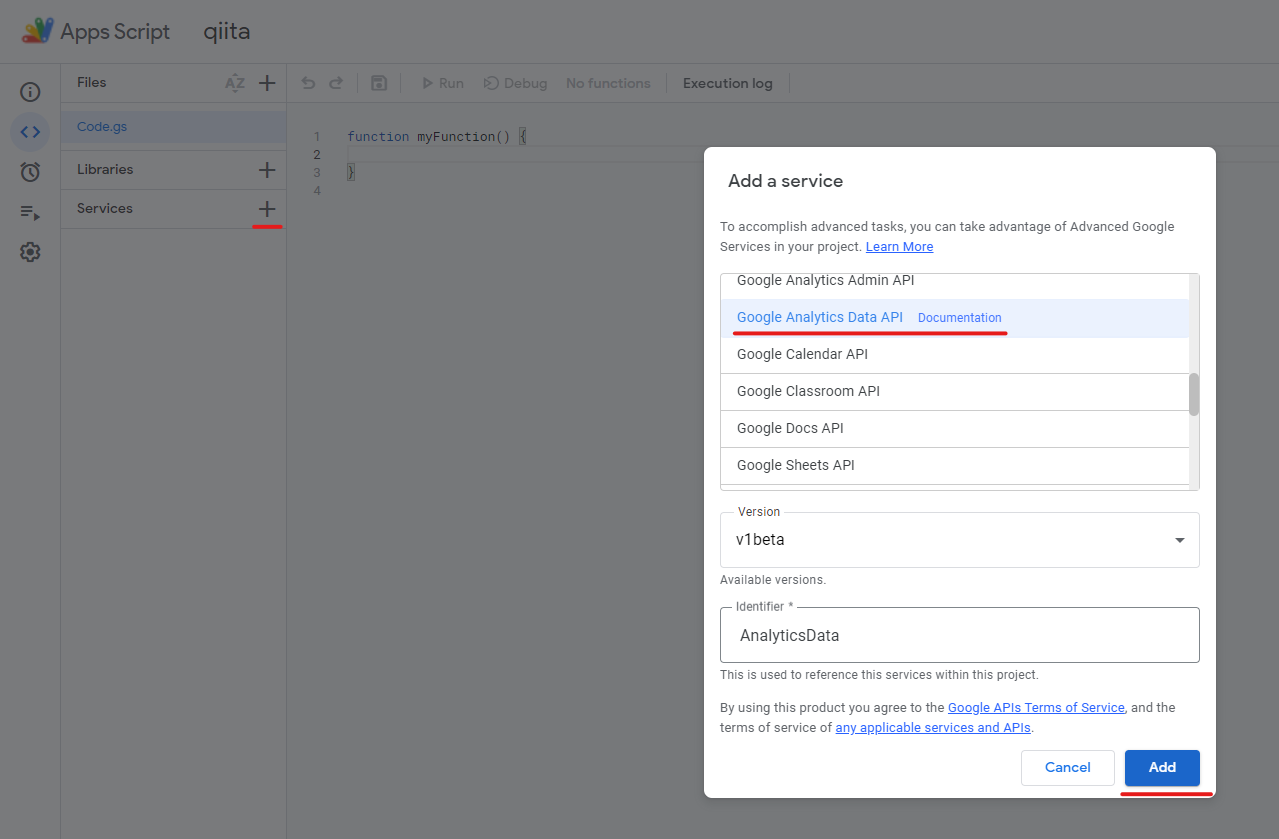Image resolution: width=1279 pixels, height=839 pixels.
Task: Add a library to the project
Action: tap(266, 169)
